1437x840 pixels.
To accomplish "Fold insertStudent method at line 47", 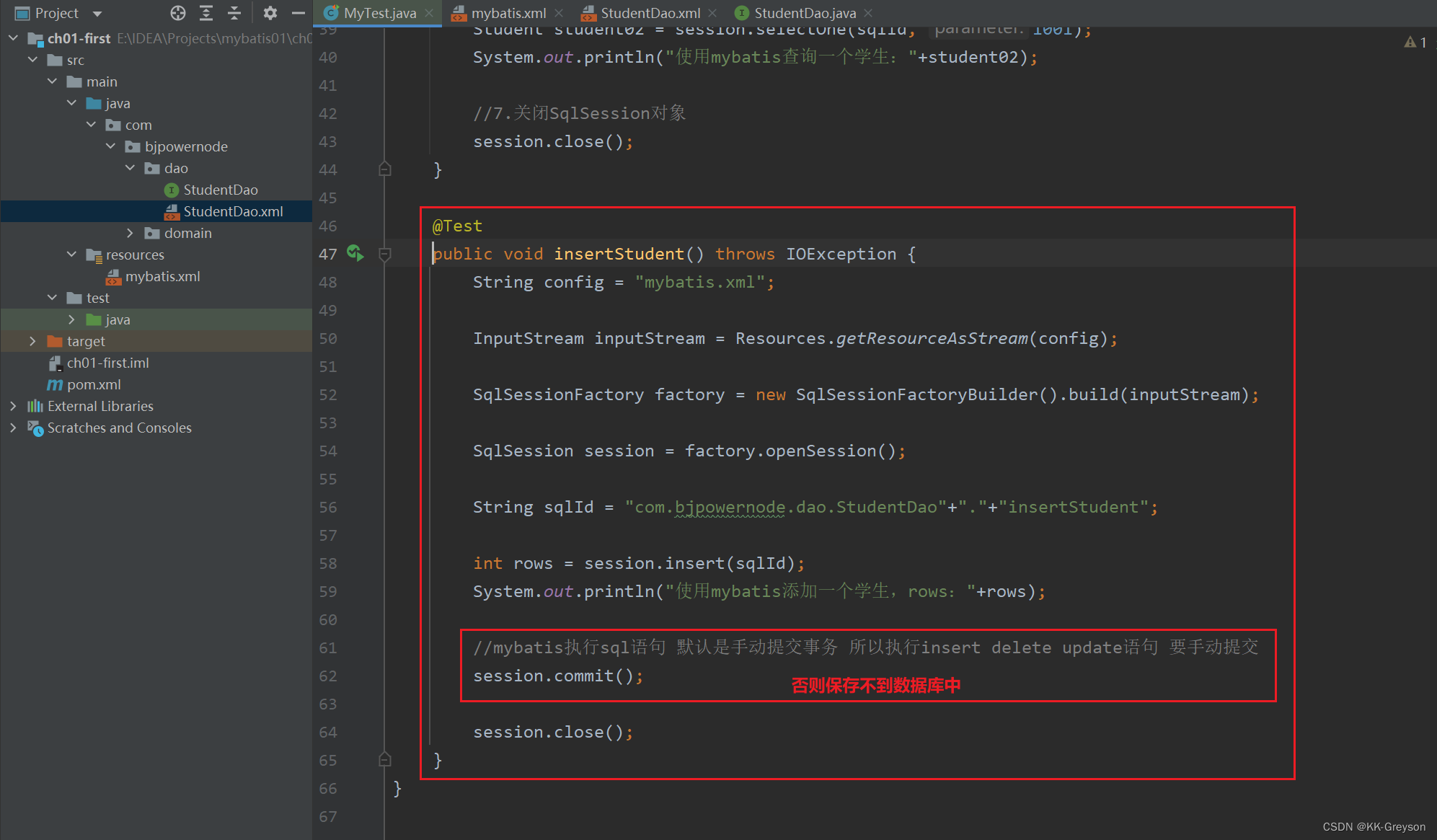I will point(385,254).
